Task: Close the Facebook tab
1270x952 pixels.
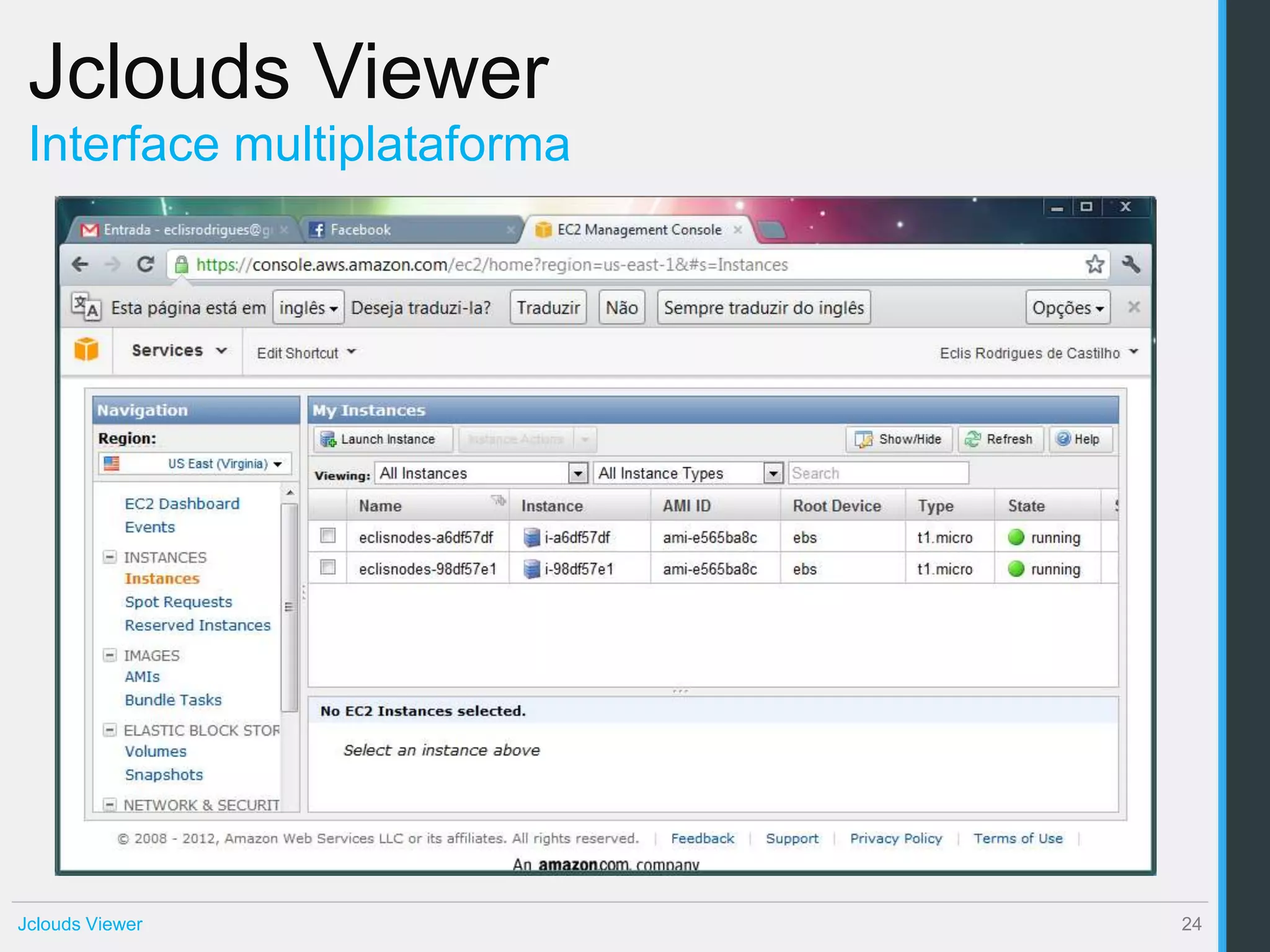Action: [510, 230]
